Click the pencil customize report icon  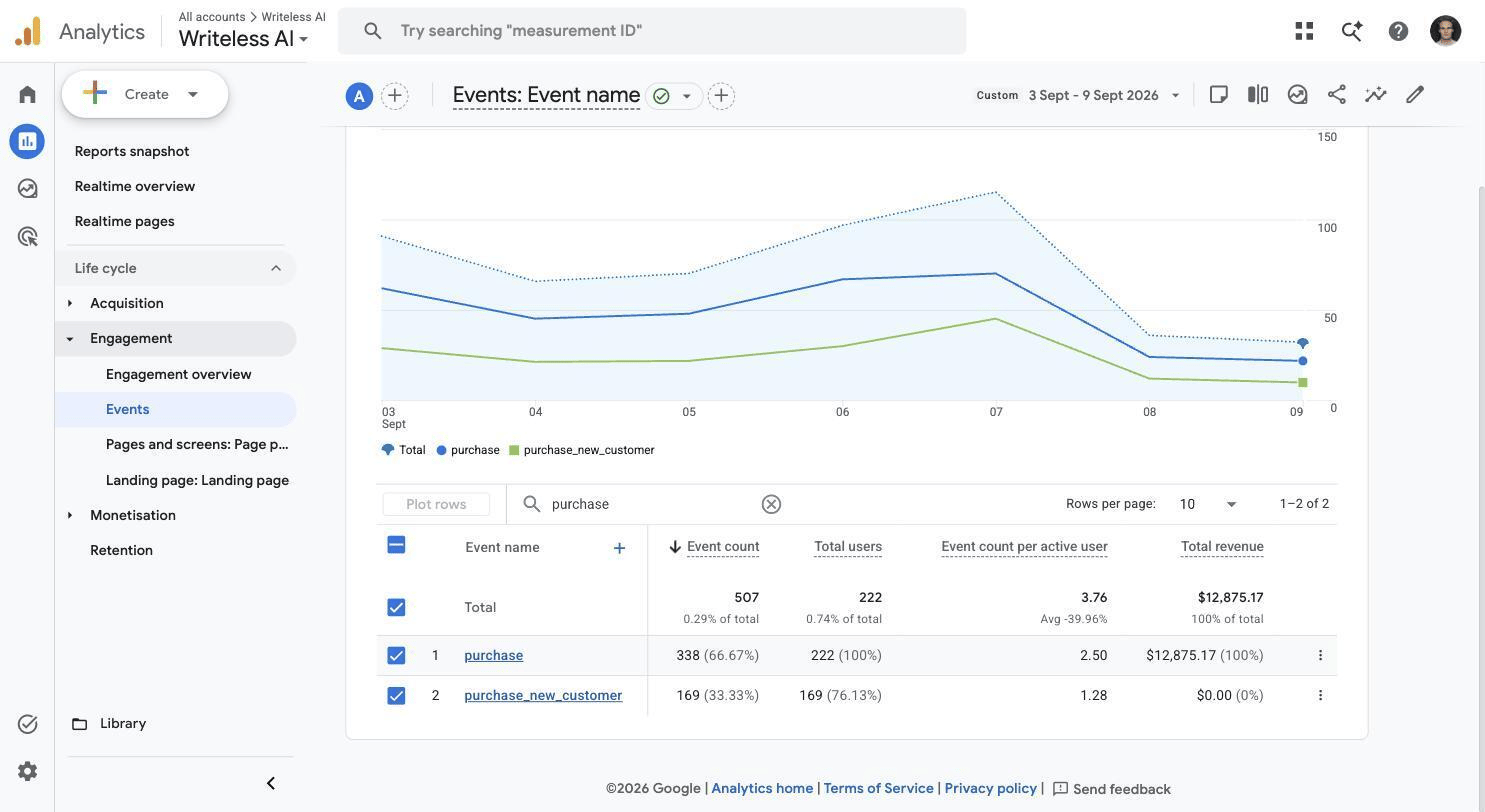[1415, 94]
